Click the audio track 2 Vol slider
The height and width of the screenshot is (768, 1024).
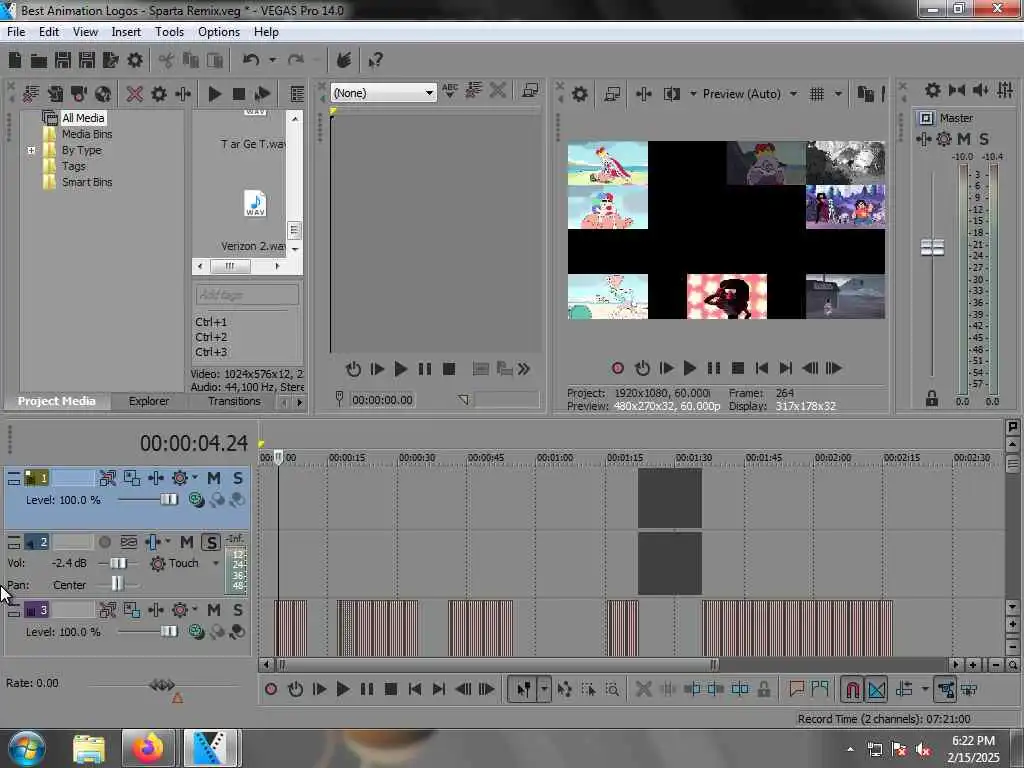click(118, 563)
